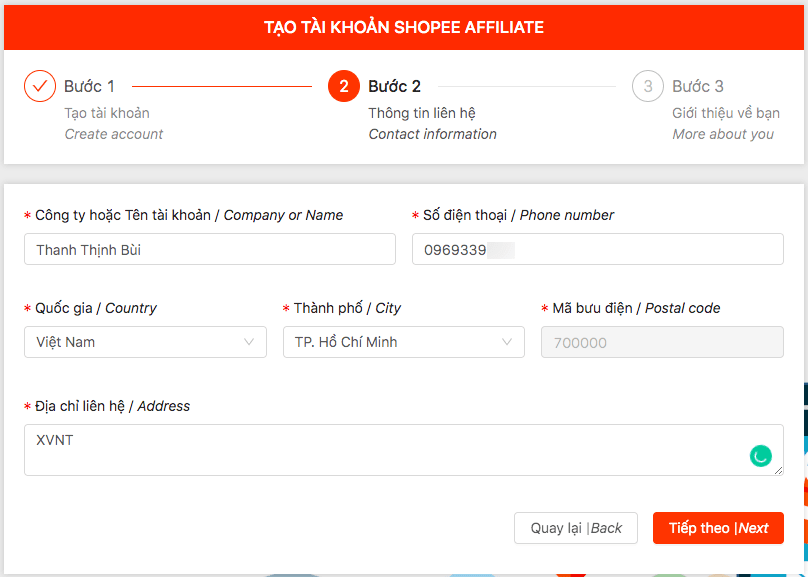Image resolution: width=808 pixels, height=577 pixels.
Task: Click the 'More about you' subtitle text
Action: click(723, 134)
